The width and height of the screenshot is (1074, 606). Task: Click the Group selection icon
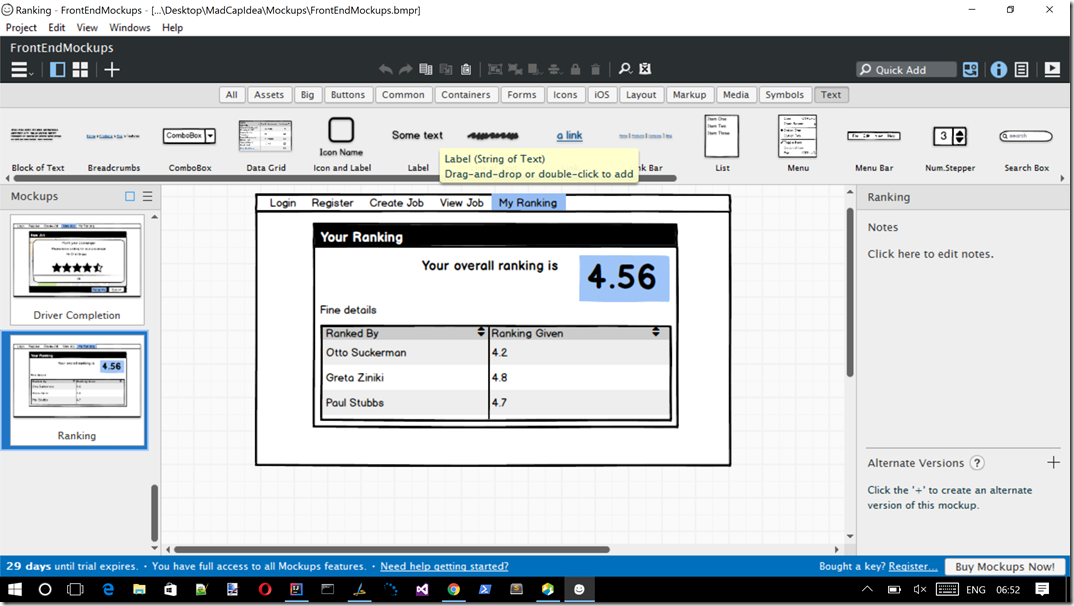coord(495,69)
